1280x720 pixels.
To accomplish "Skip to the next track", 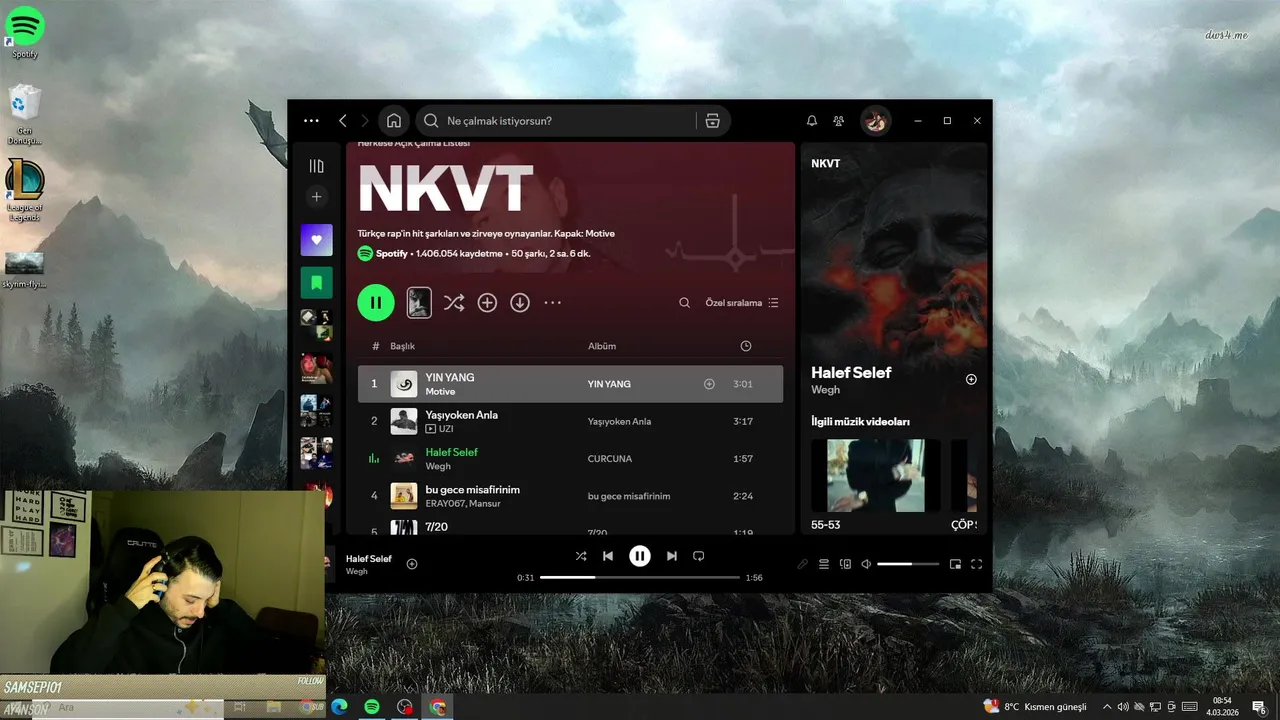I will tap(672, 556).
